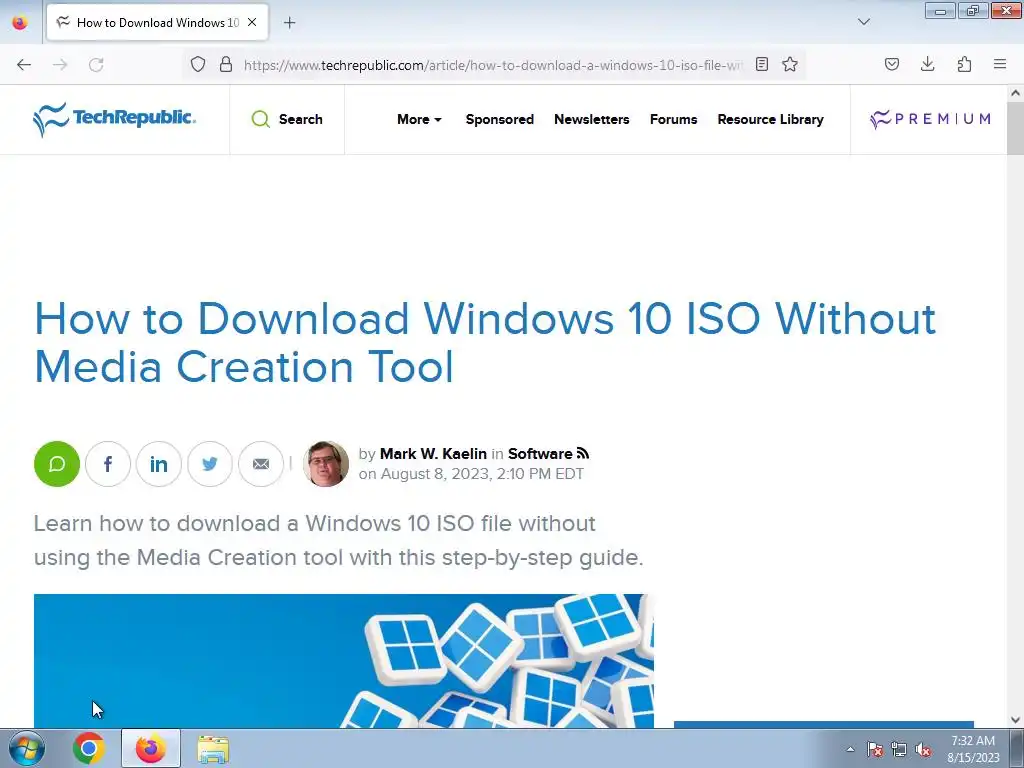This screenshot has height=768, width=1024.
Task: Select the How to Download Windows 10 tab
Action: [x=157, y=22]
